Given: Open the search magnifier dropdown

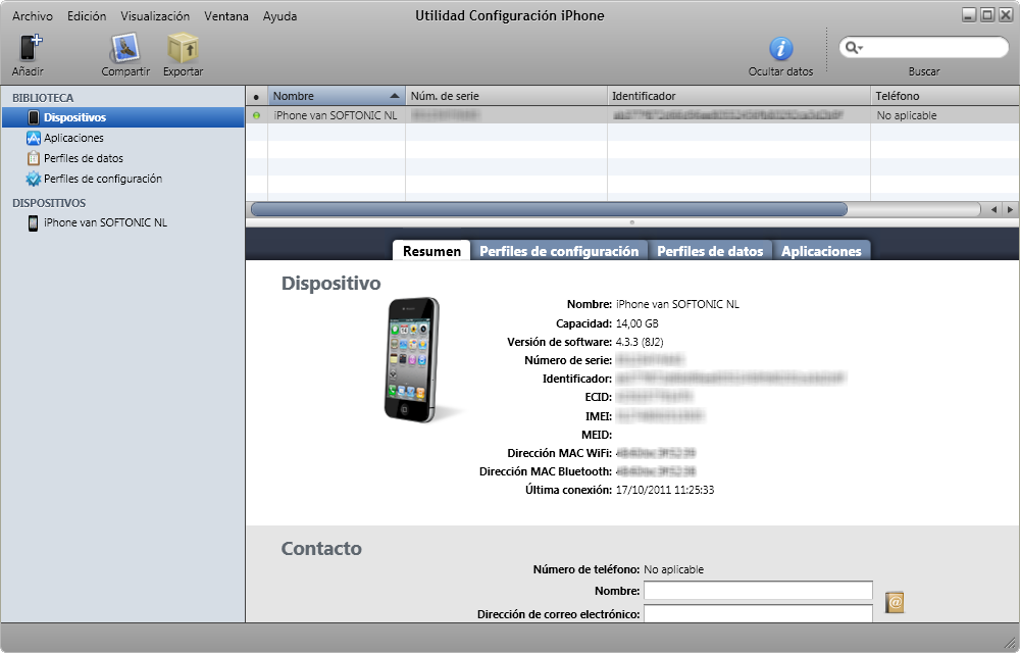Looking at the screenshot, I should coord(853,47).
